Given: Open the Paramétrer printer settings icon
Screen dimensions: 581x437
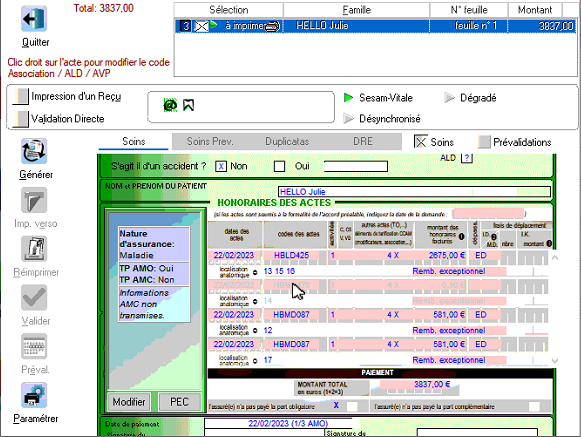Looking at the screenshot, I should tap(34, 395).
